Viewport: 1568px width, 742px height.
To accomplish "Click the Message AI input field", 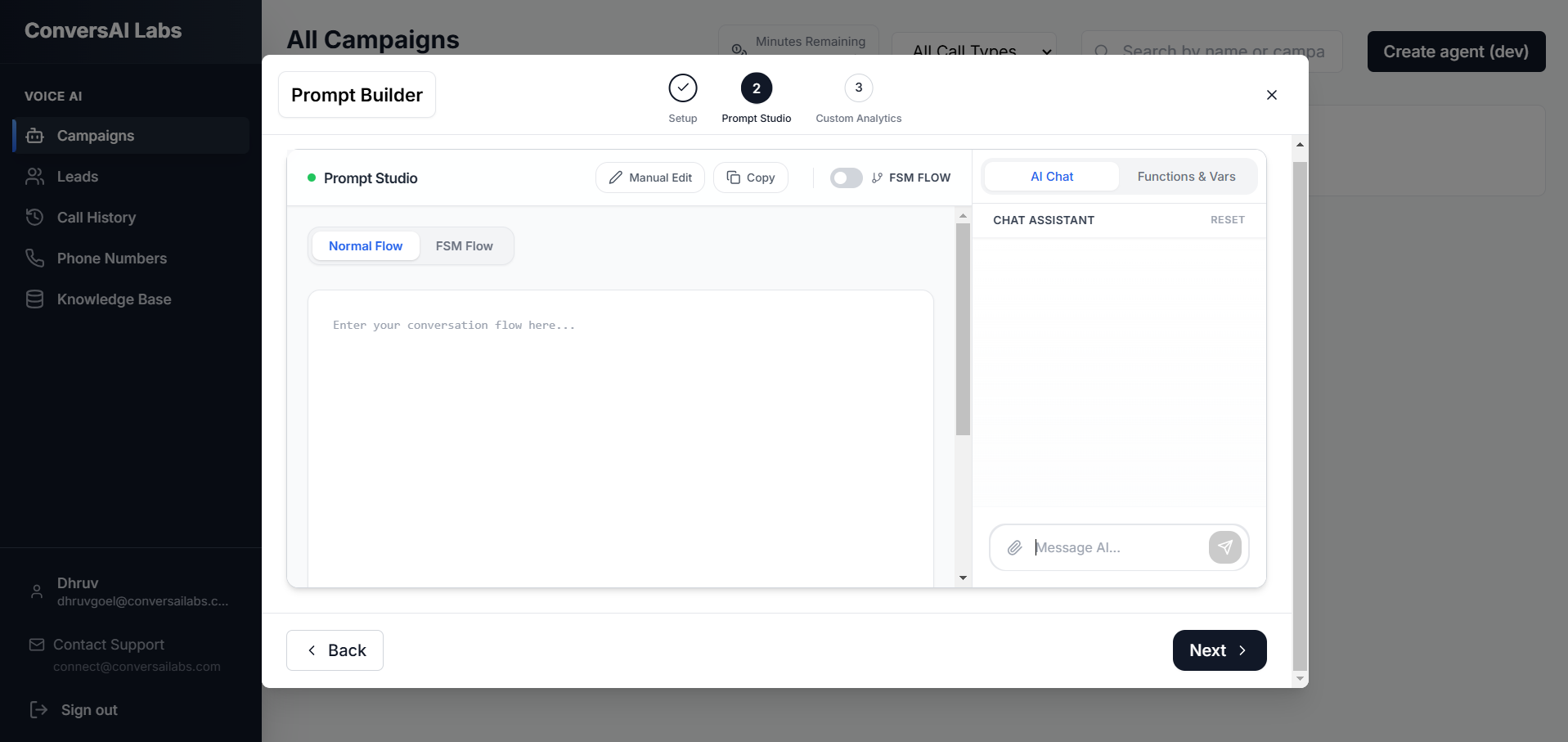I will 1117,547.
